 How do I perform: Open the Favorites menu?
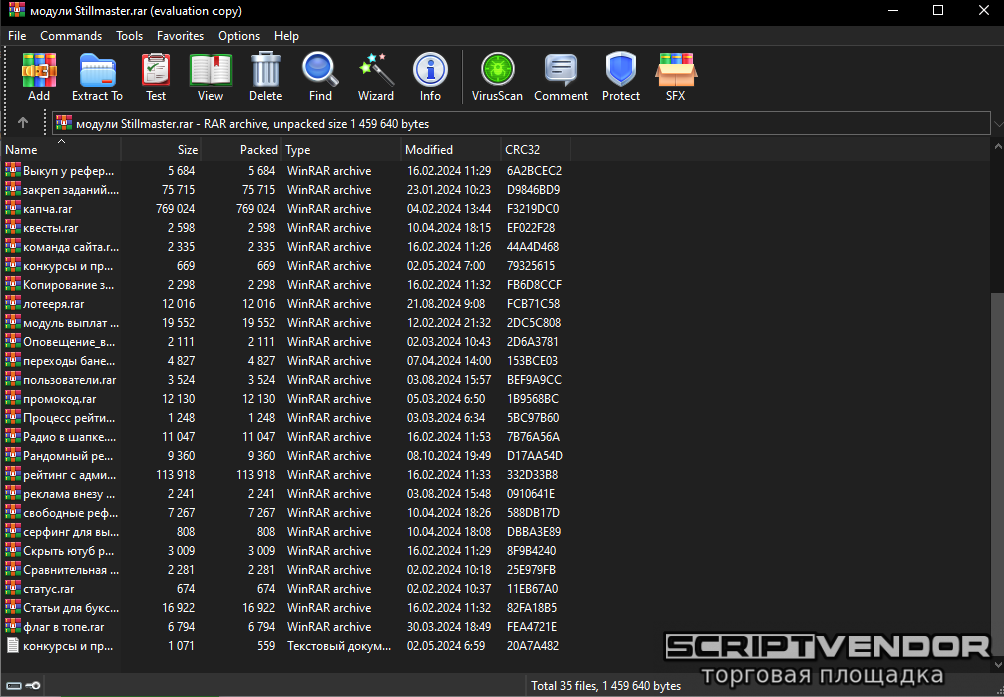[180, 36]
